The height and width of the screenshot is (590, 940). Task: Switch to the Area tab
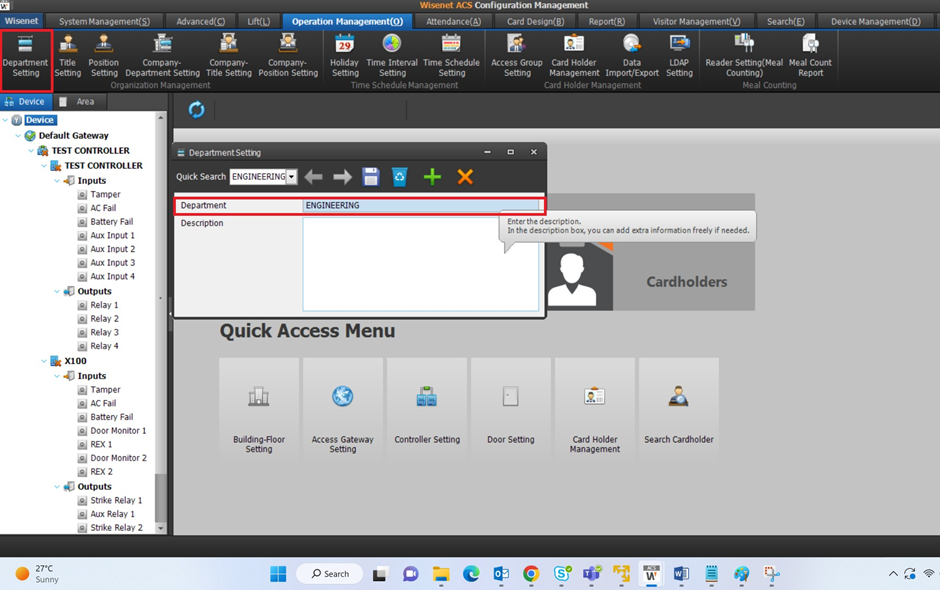tap(78, 101)
